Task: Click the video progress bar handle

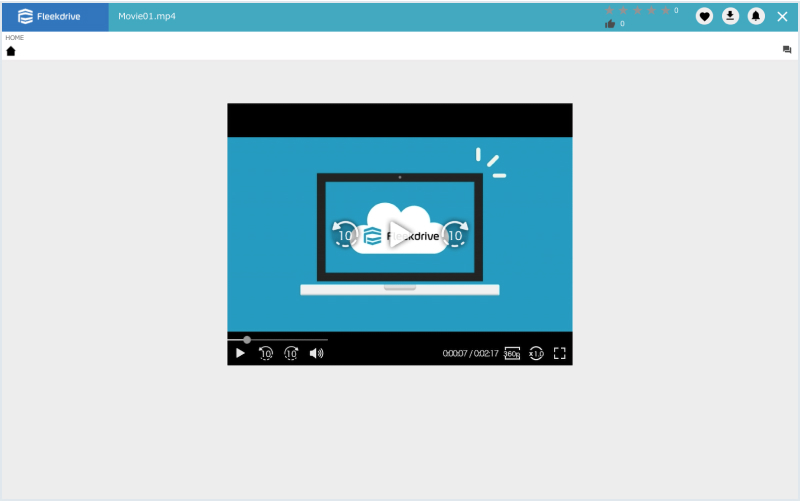Action: click(247, 340)
